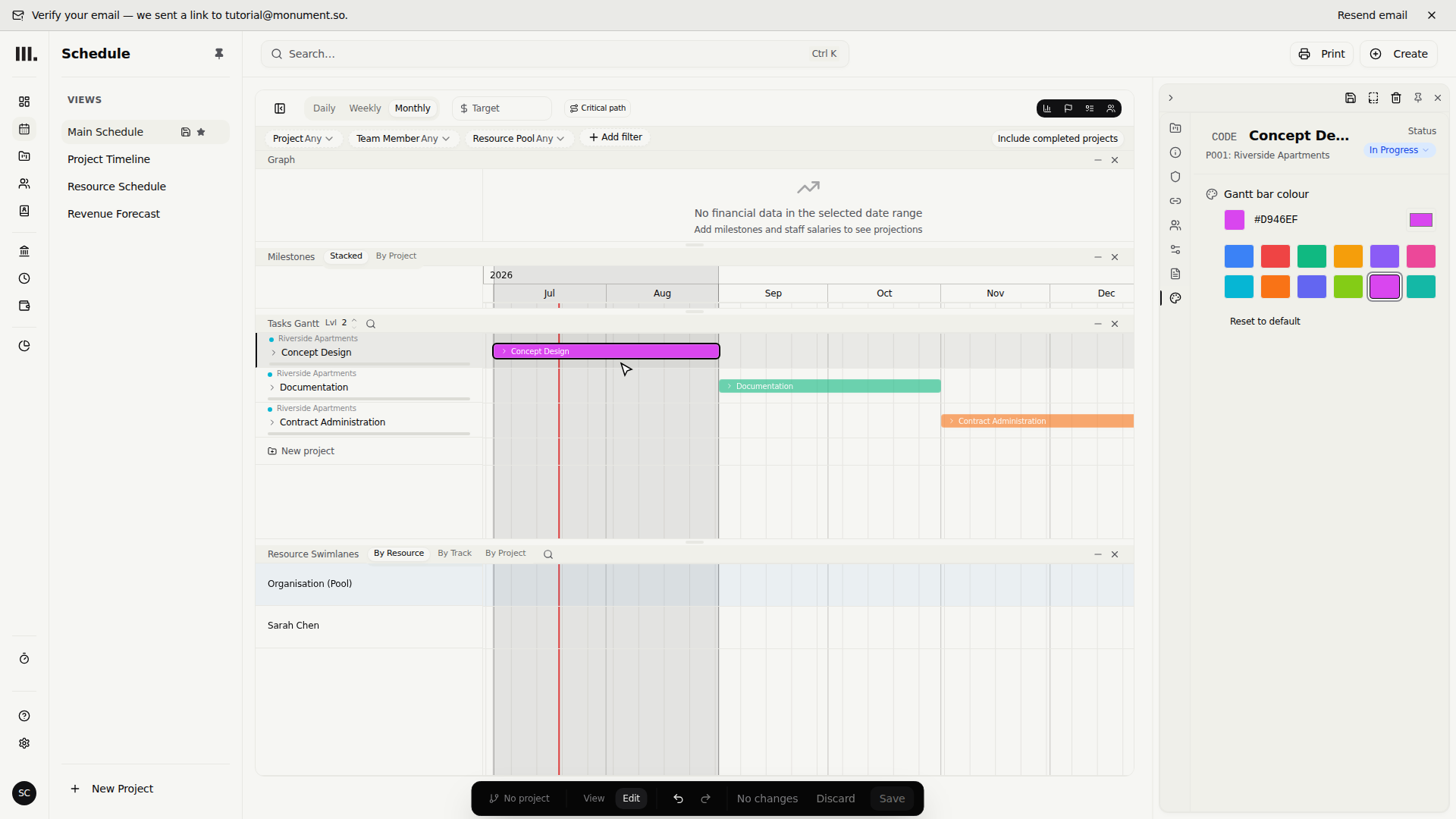
Task: Switch to the Weekly view tab
Action: (365, 108)
